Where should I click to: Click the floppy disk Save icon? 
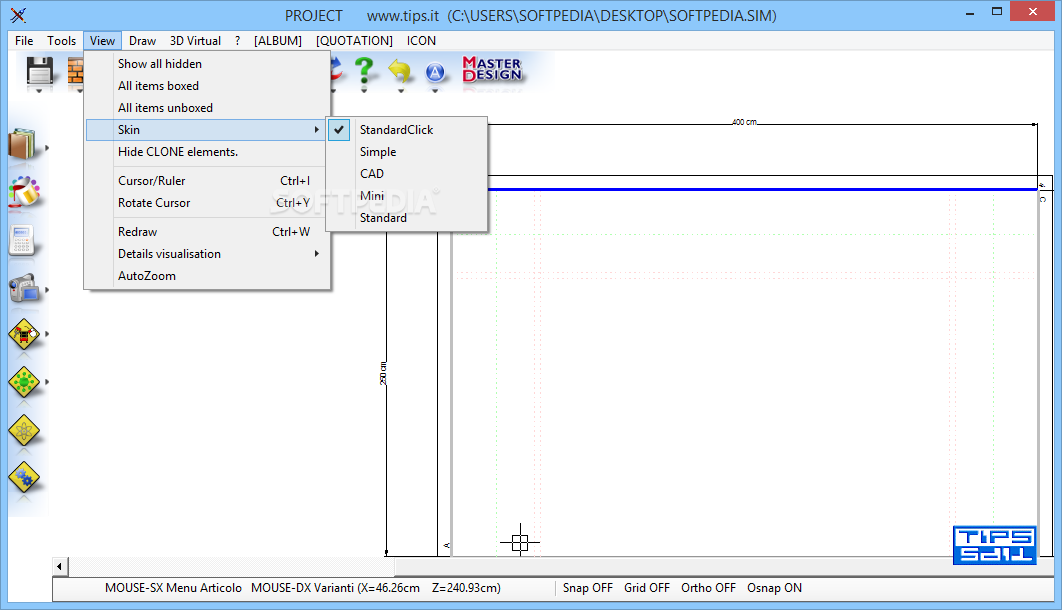(x=39, y=70)
